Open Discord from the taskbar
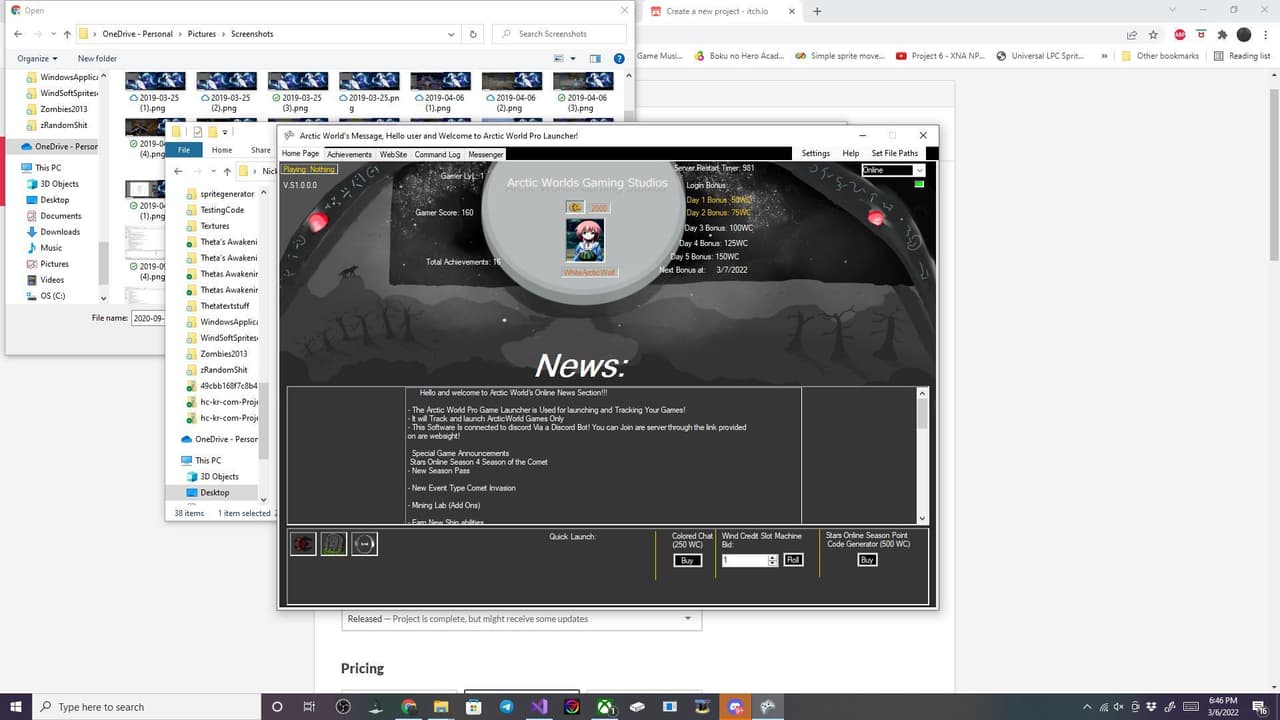1280x720 pixels. [736, 707]
